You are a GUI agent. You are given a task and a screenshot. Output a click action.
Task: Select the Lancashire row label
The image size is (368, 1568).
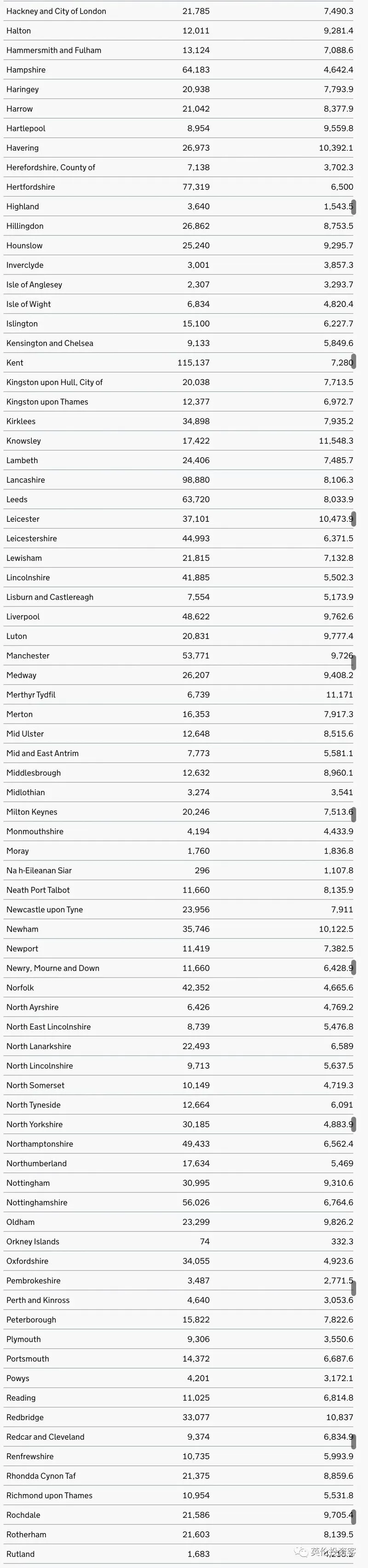(26, 480)
